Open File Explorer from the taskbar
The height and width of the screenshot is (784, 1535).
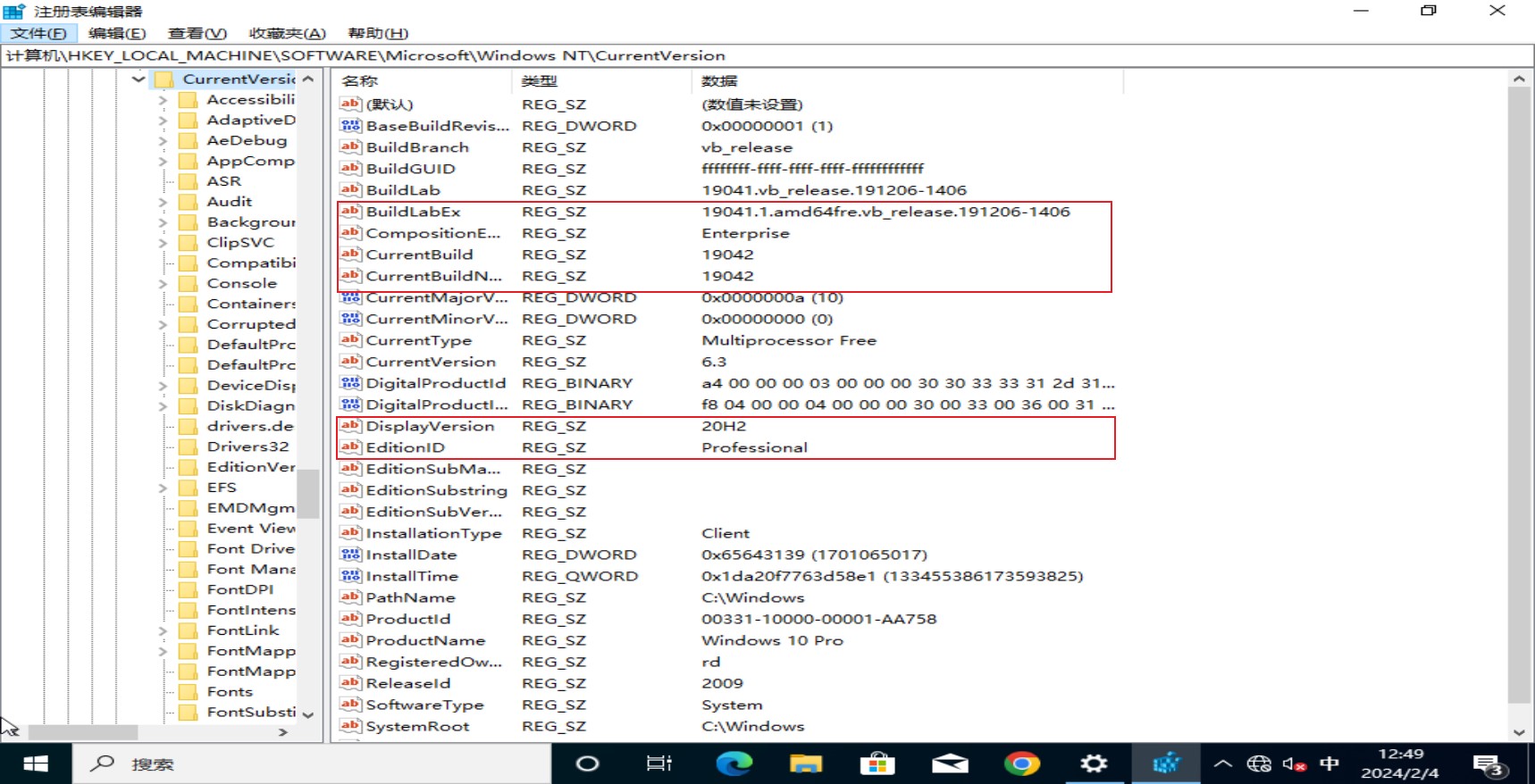point(805,763)
